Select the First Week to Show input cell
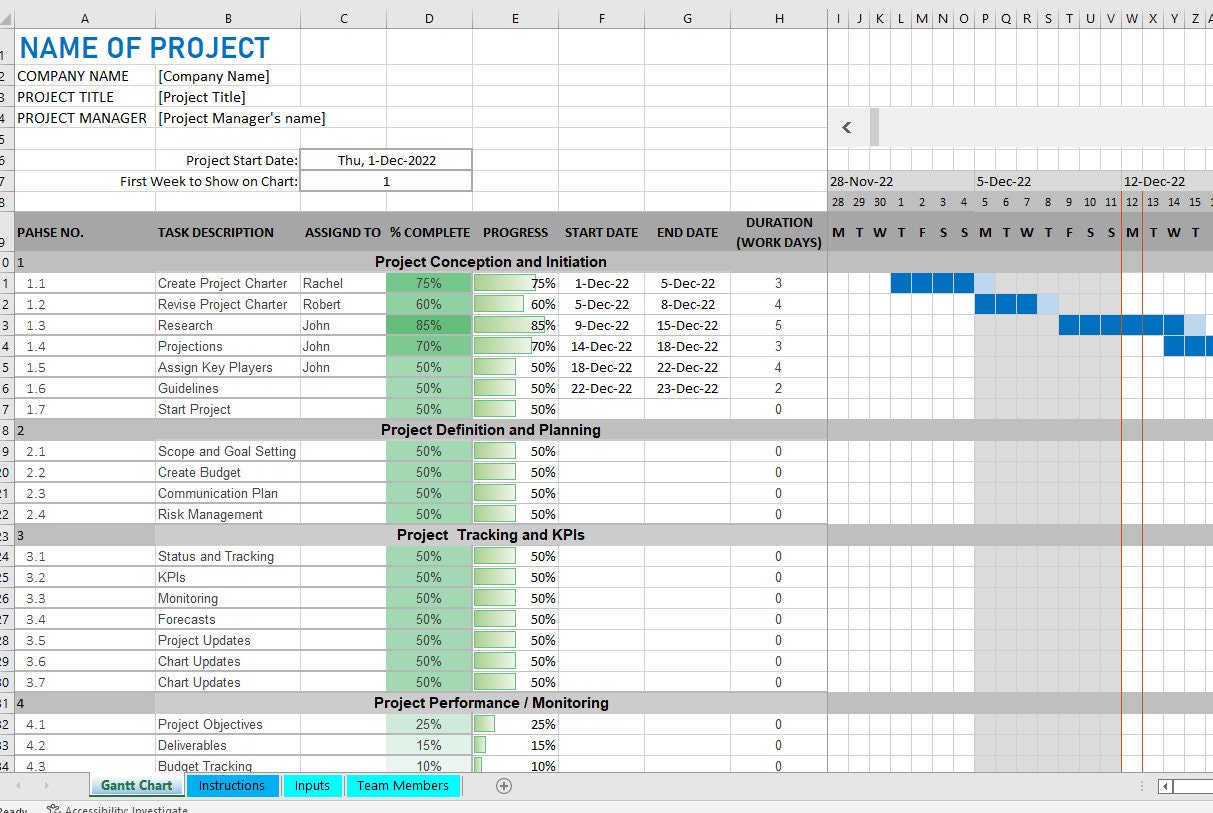The image size is (1213, 813). (385, 180)
